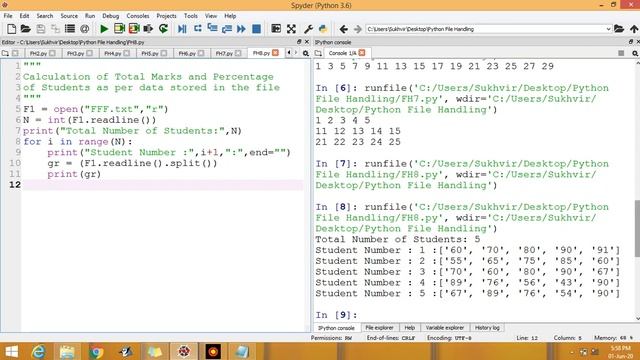Screen dimensions: 640x360
Task: Click the console vertical scrollbar
Action: pyautogui.click(x=637, y=229)
